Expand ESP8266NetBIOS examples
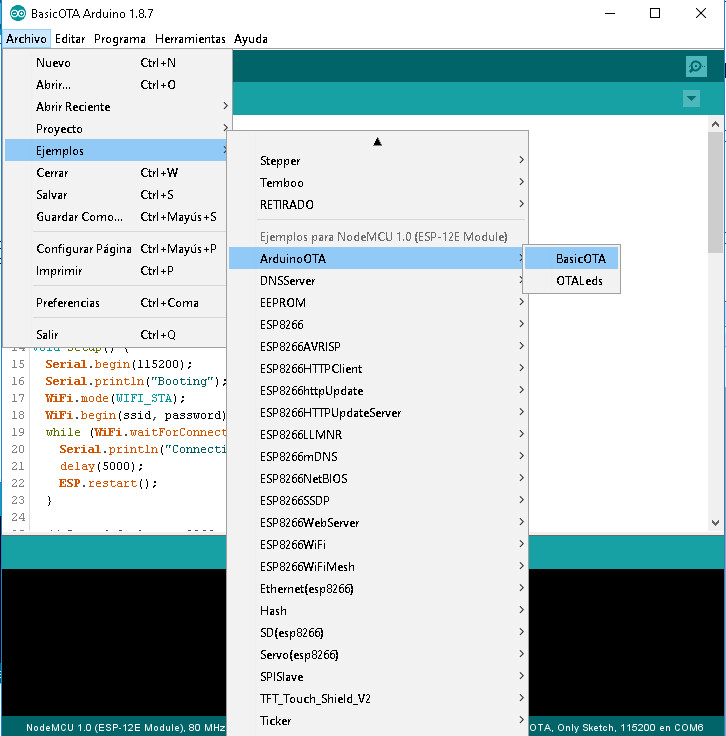The image size is (726, 736). (377, 479)
